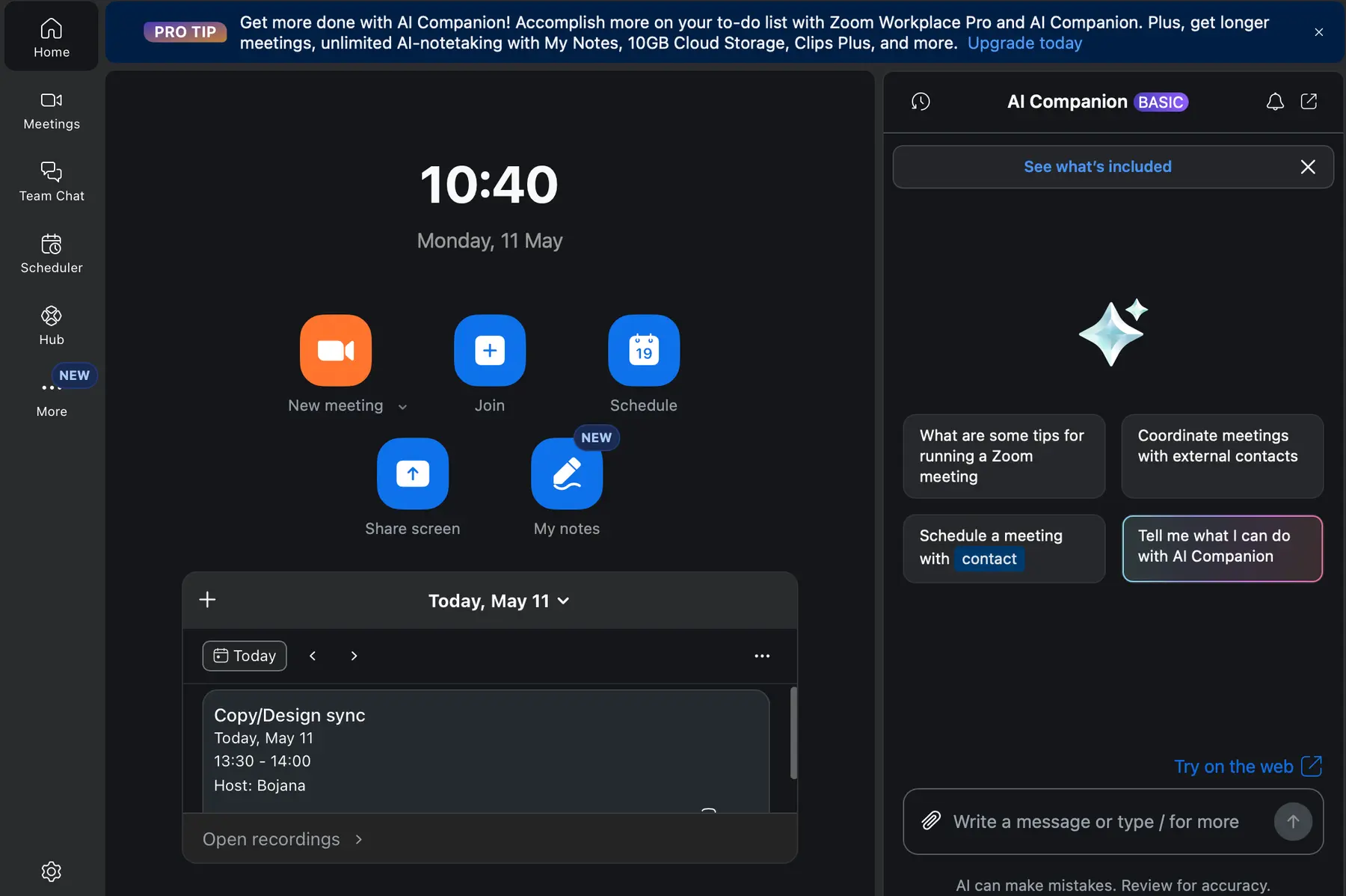Click the AI Companion sparkle logo

click(1113, 332)
